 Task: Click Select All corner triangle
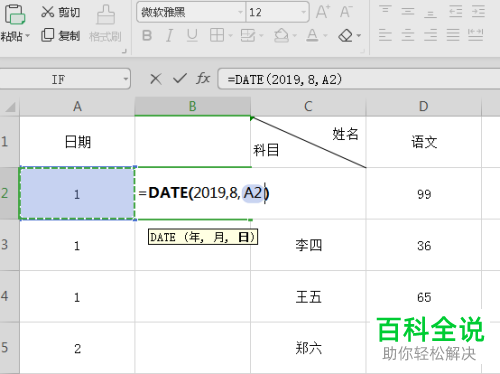(10, 107)
